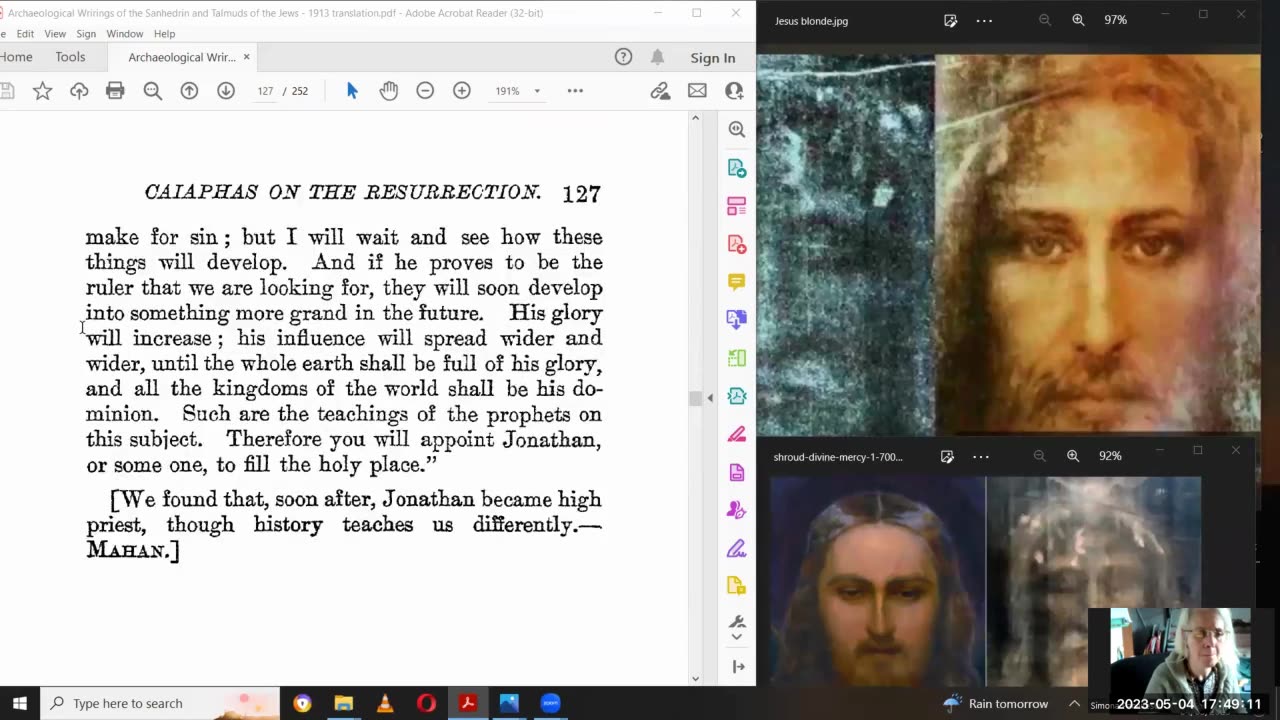Click the Windows Start button
Screen dimensions: 1280x720
click(19, 703)
